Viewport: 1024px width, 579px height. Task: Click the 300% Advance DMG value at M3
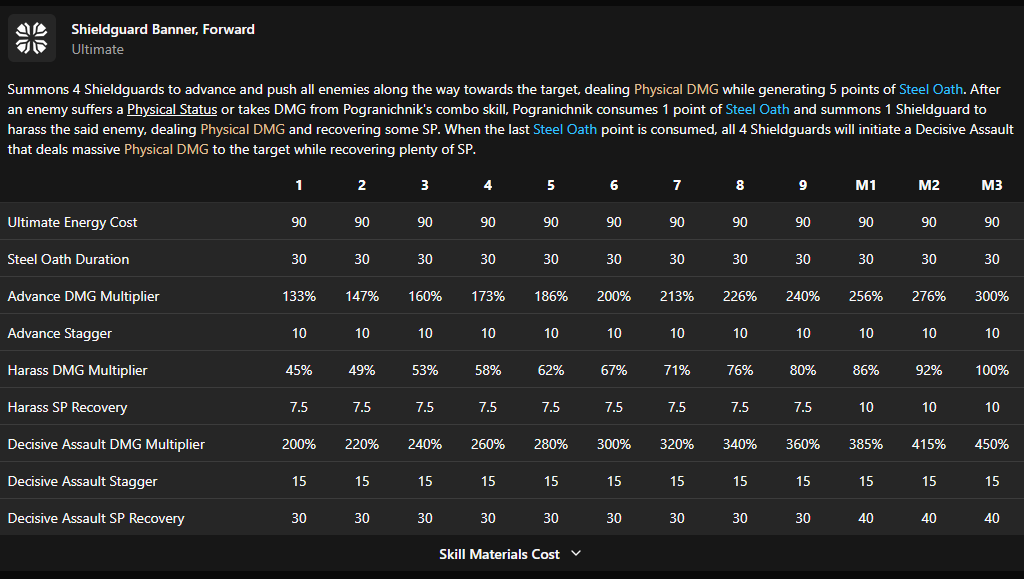[991, 296]
